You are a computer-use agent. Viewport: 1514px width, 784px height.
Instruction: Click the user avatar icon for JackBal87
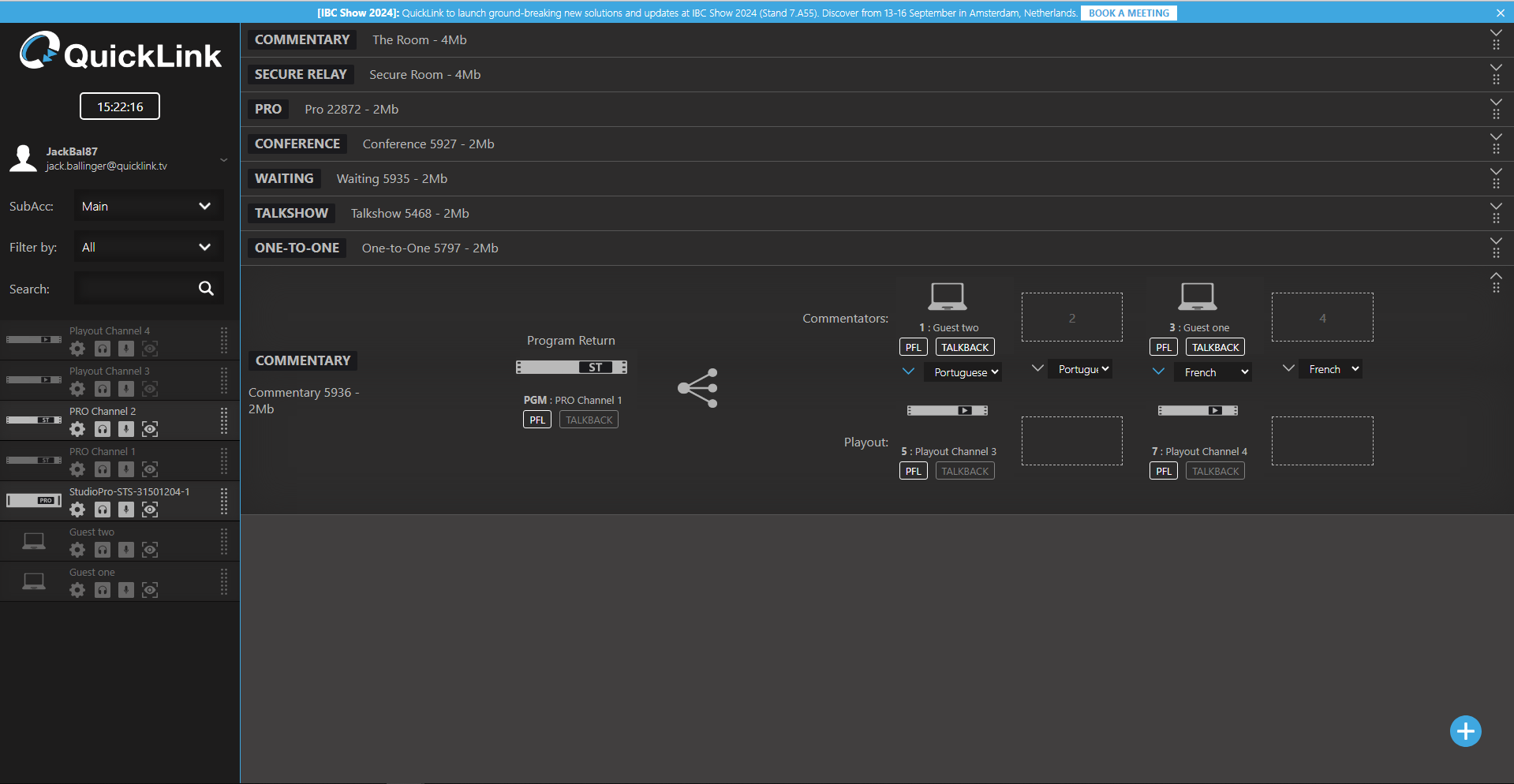coord(24,159)
